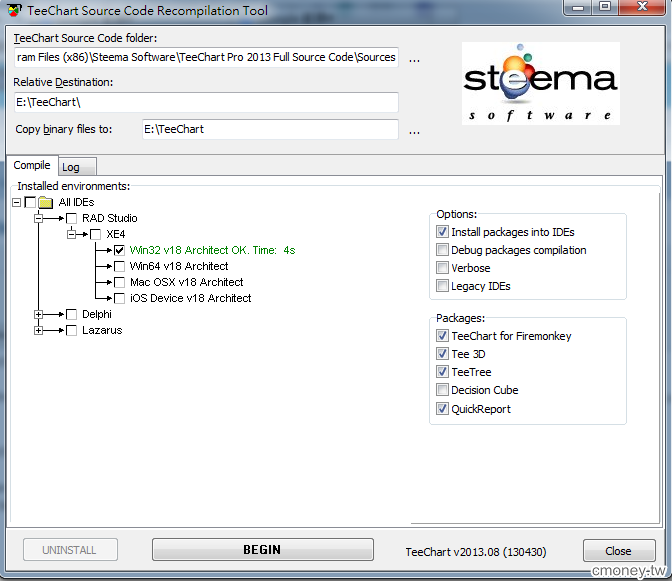The image size is (672, 581).
Task: Click the 'TeeChart v2013.08 (130430)' version text
Action: (476, 552)
